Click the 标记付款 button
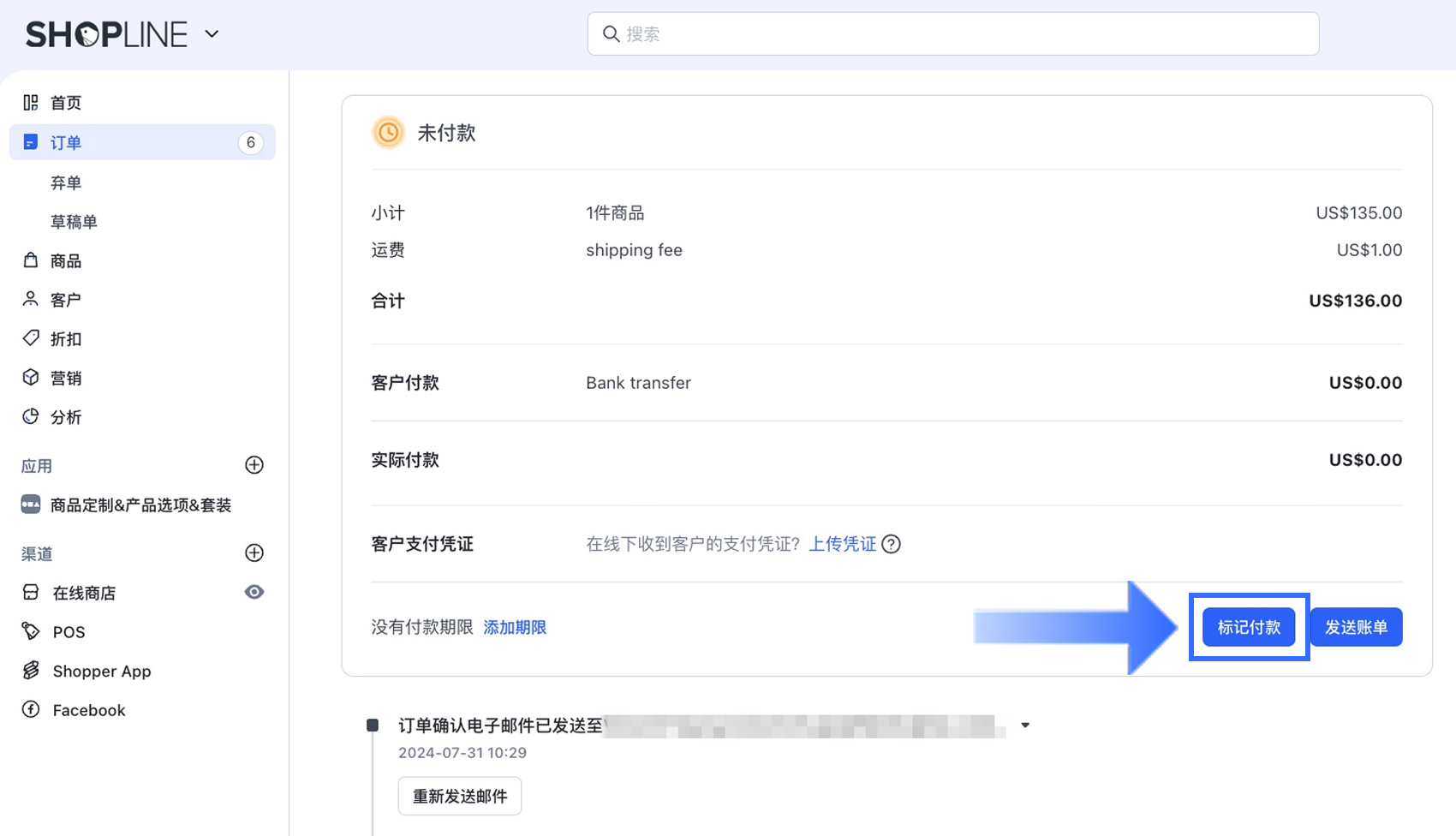Image resolution: width=1456 pixels, height=836 pixels. 1249,628
